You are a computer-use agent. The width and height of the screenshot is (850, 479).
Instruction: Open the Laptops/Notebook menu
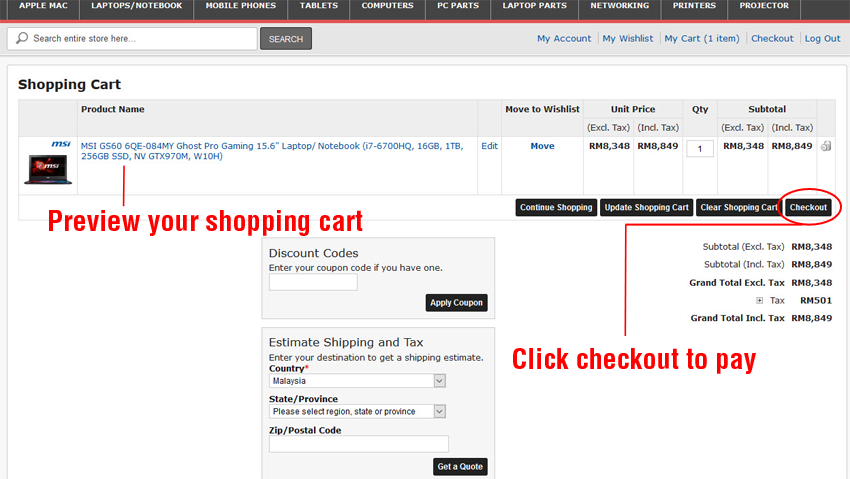coord(137,6)
